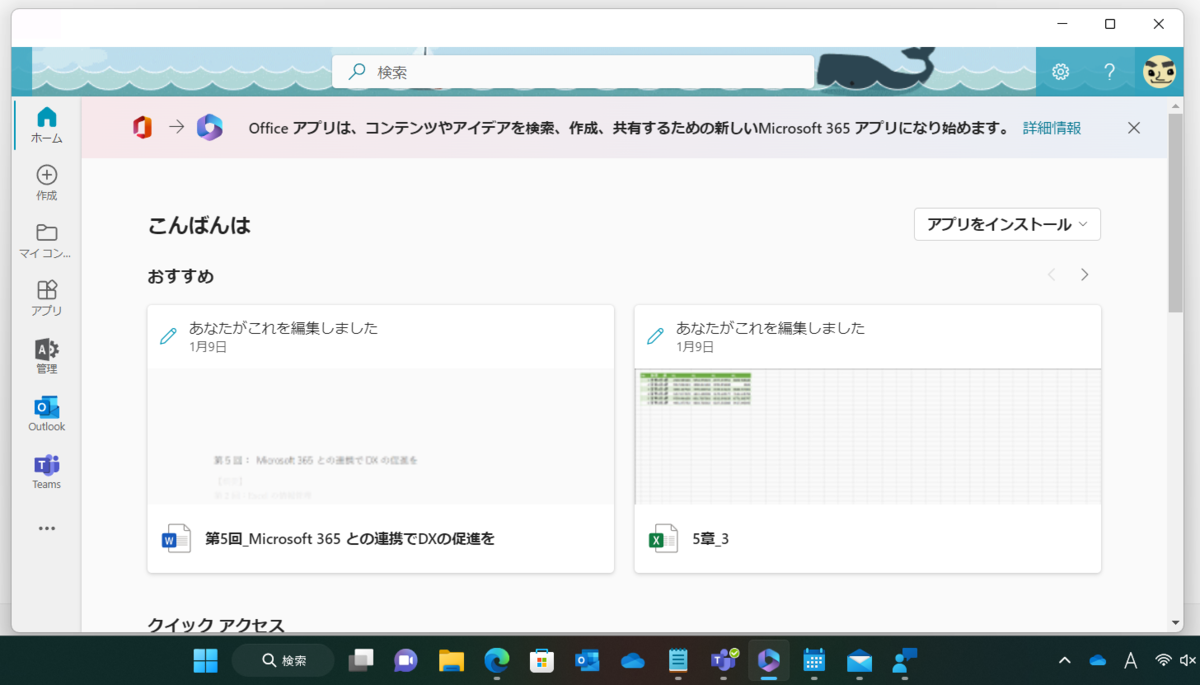Open help with the question mark icon
Image resolution: width=1200 pixels, height=685 pixels.
(x=1109, y=72)
